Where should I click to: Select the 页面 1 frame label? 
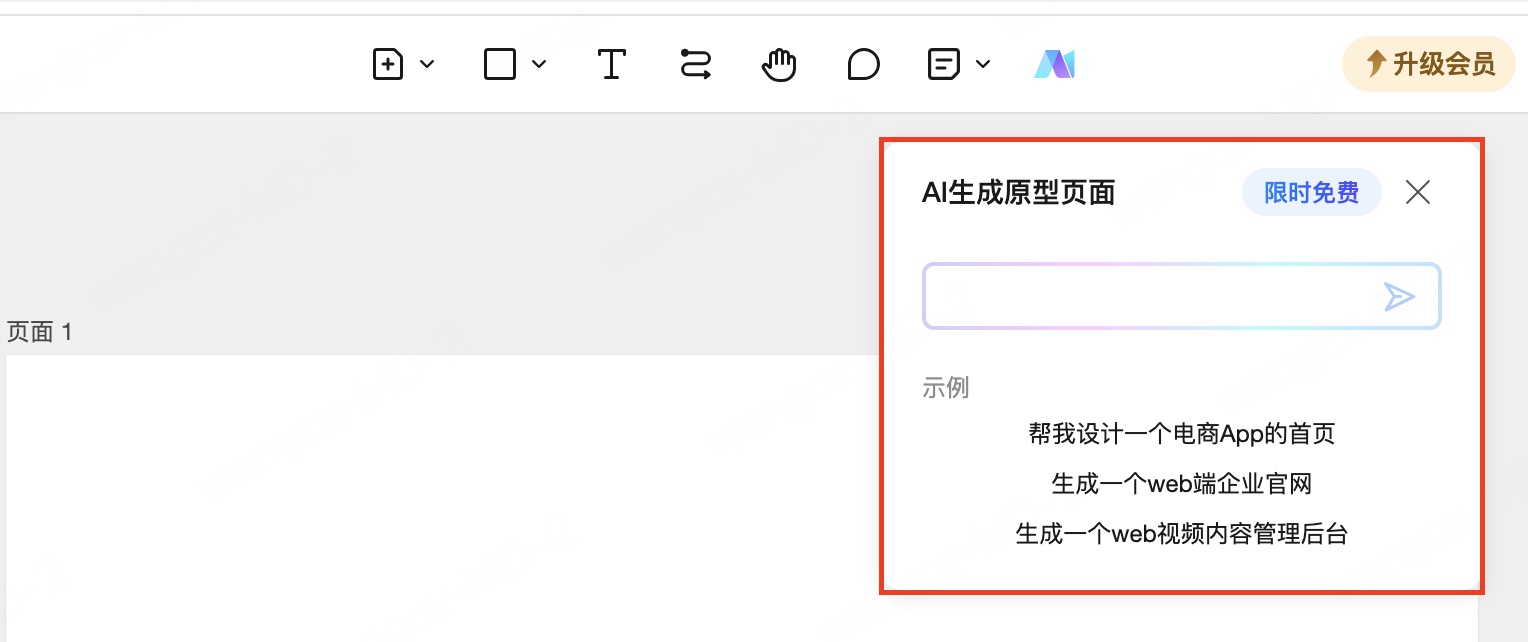(x=40, y=332)
